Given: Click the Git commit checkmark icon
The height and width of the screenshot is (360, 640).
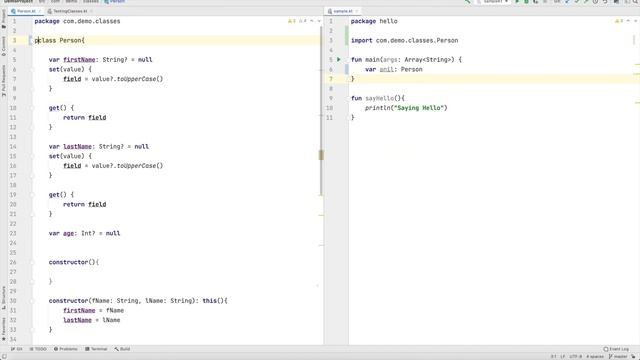Looking at the screenshot, I should point(576,2).
